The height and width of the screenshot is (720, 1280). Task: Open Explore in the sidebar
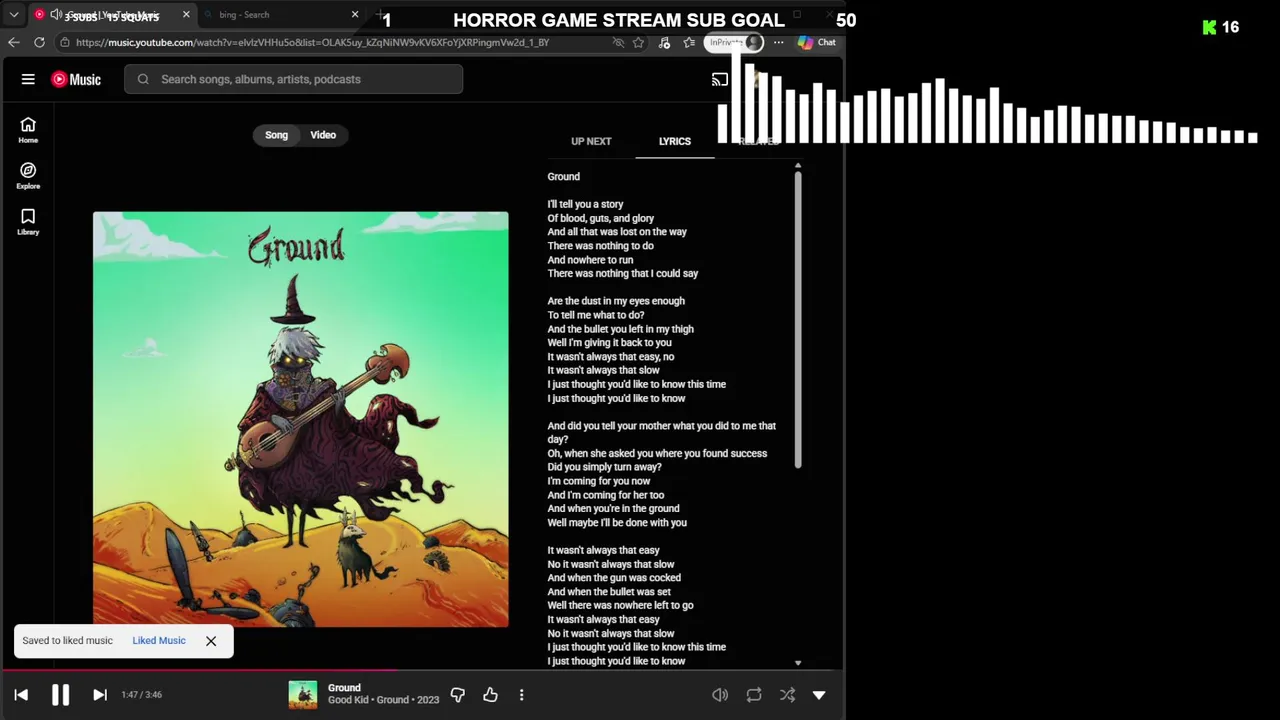(x=28, y=176)
